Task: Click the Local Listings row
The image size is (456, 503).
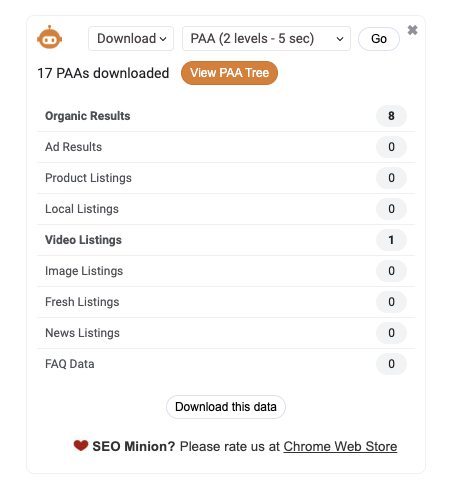Action: coord(226,209)
